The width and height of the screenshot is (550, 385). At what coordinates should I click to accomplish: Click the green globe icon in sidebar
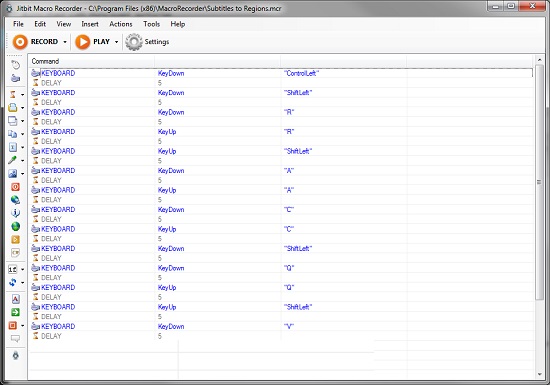coord(15,227)
